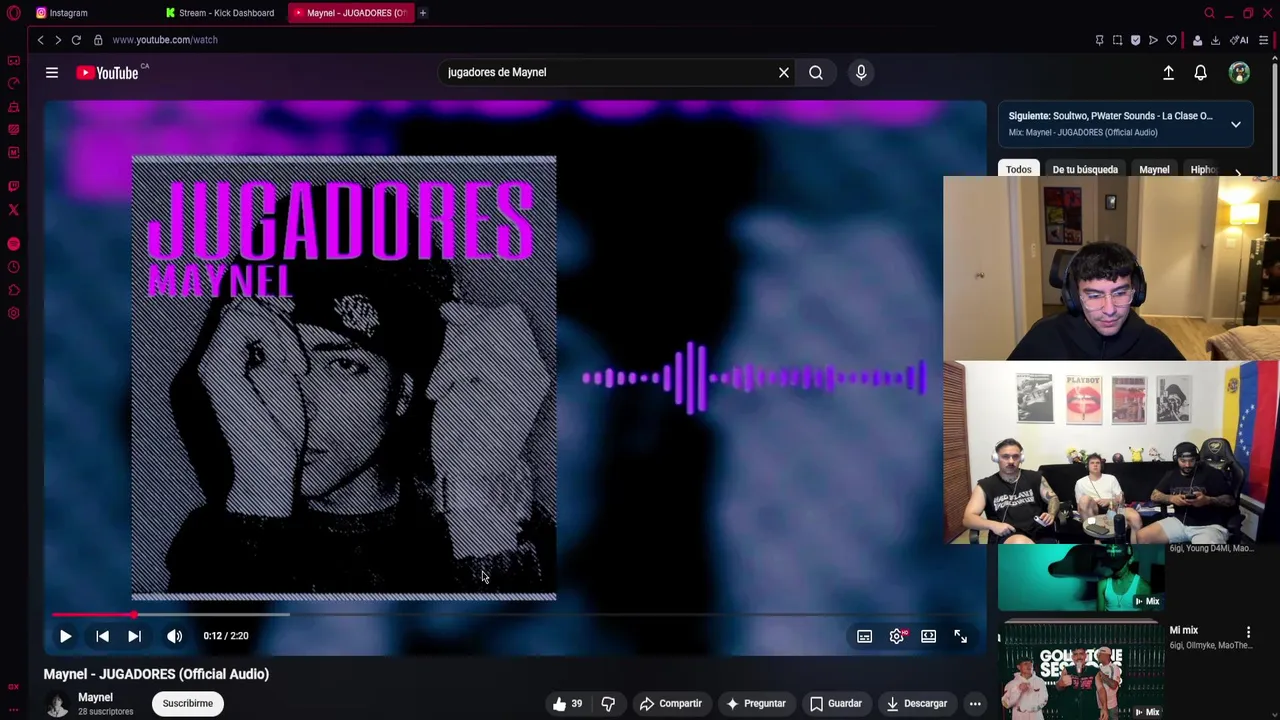Switch to Stream - Kick Dashboard tab
The image size is (1280, 720).
pyautogui.click(x=222, y=13)
